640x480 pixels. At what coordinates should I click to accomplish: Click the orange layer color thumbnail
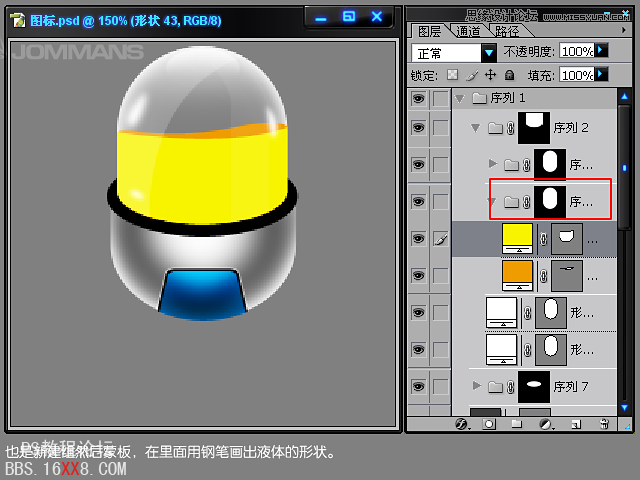pyautogui.click(x=517, y=272)
